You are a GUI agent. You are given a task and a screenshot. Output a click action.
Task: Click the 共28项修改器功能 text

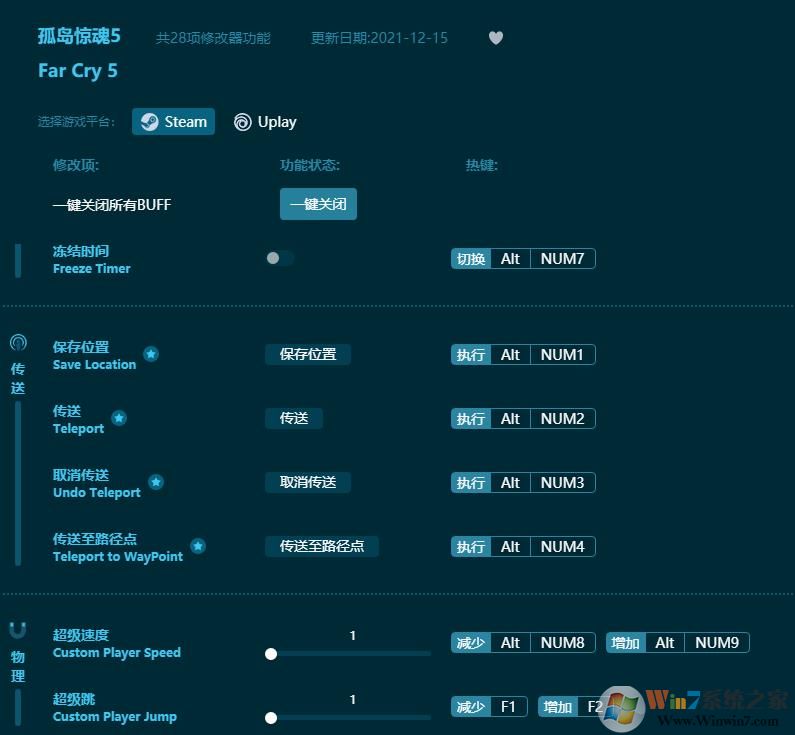(213, 38)
